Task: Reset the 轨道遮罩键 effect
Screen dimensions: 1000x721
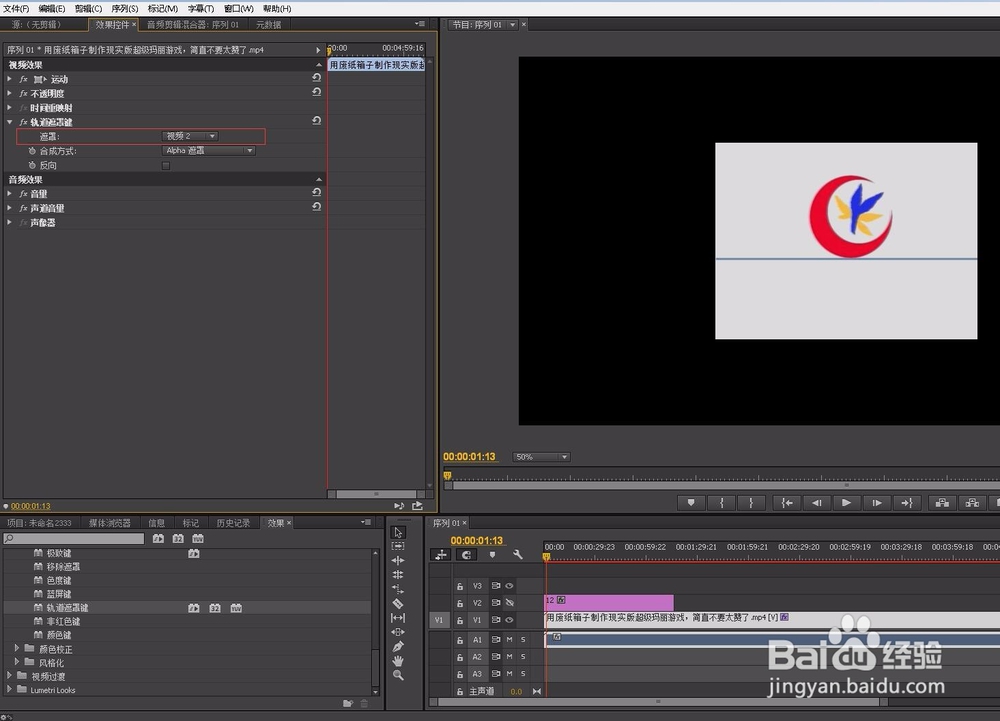Action: [316, 120]
